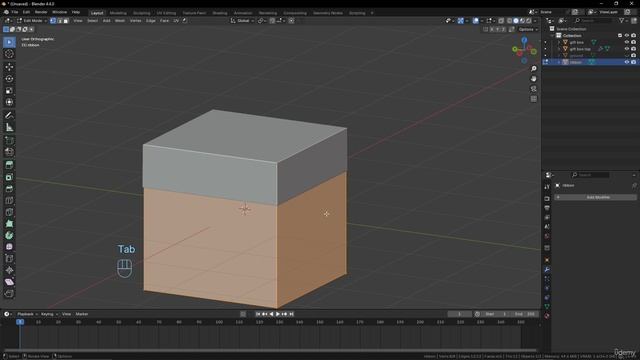Select the Transform tool
This screenshot has width=640, height=360.
point(9,102)
